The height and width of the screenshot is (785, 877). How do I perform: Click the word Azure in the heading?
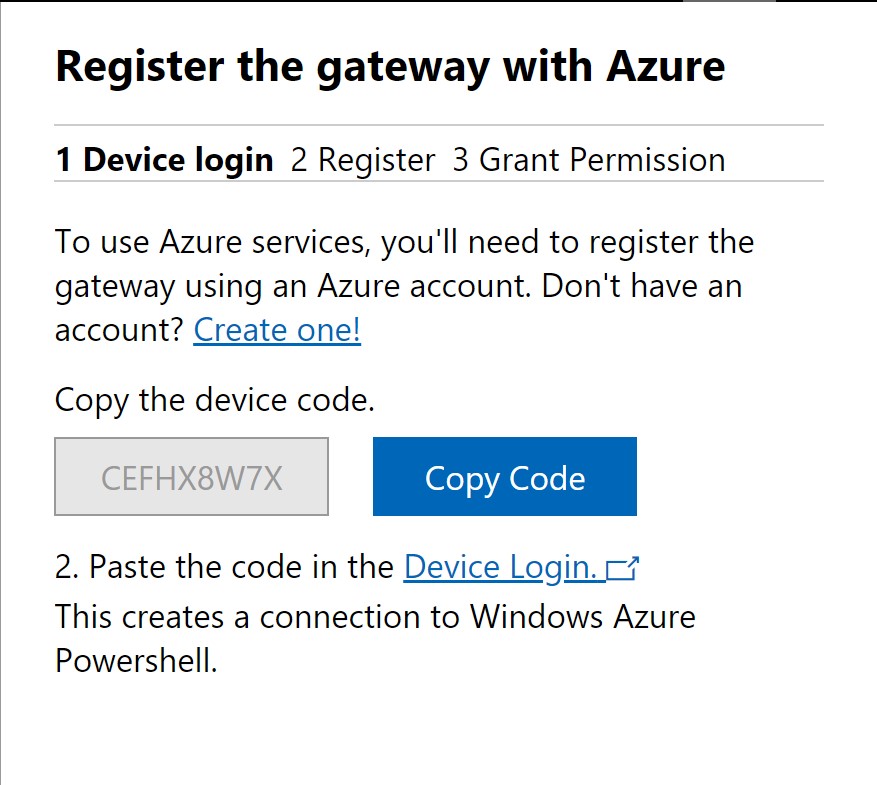click(x=666, y=67)
